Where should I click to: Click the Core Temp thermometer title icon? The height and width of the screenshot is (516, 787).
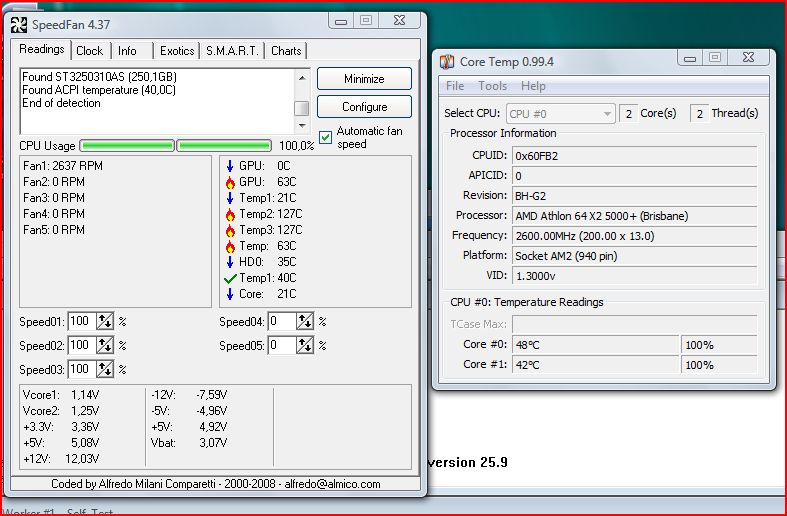[447, 62]
